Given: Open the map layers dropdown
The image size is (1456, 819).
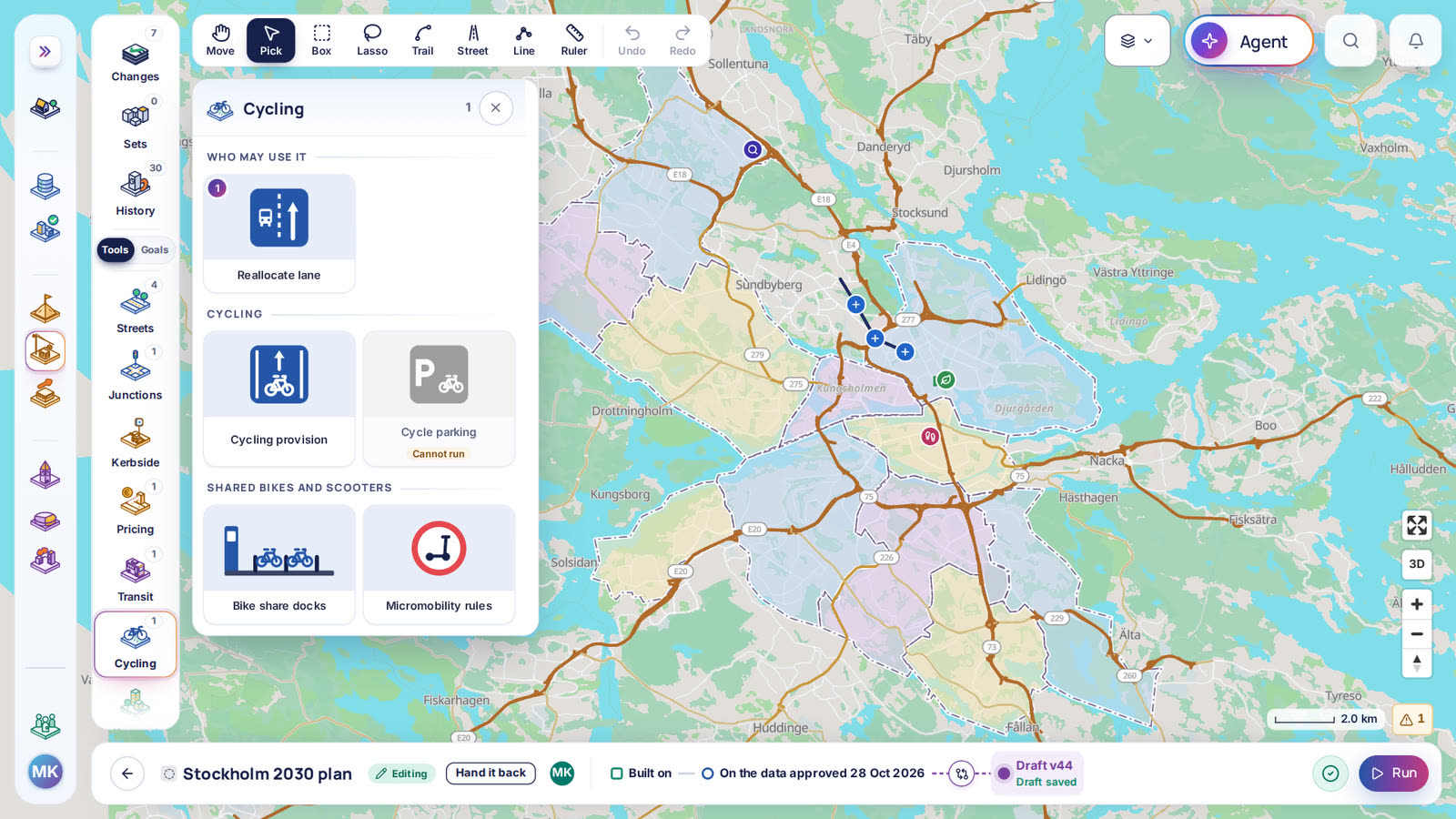Looking at the screenshot, I should point(1137,41).
